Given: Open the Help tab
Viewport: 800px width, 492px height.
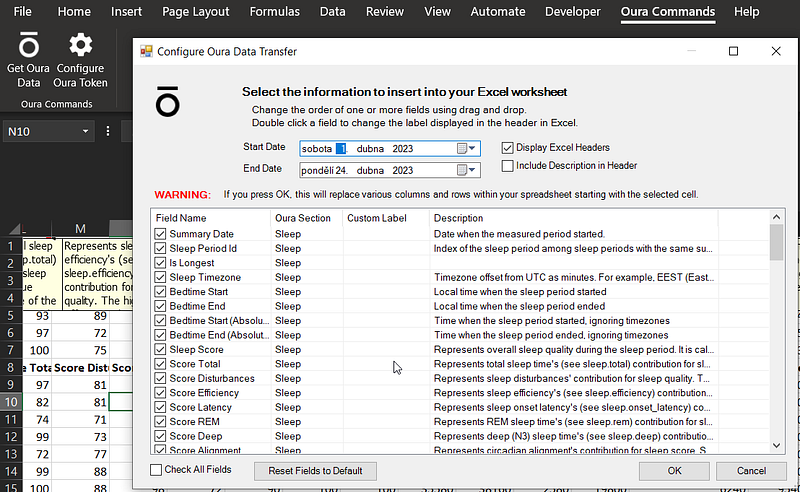Looking at the screenshot, I should [x=746, y=11].
